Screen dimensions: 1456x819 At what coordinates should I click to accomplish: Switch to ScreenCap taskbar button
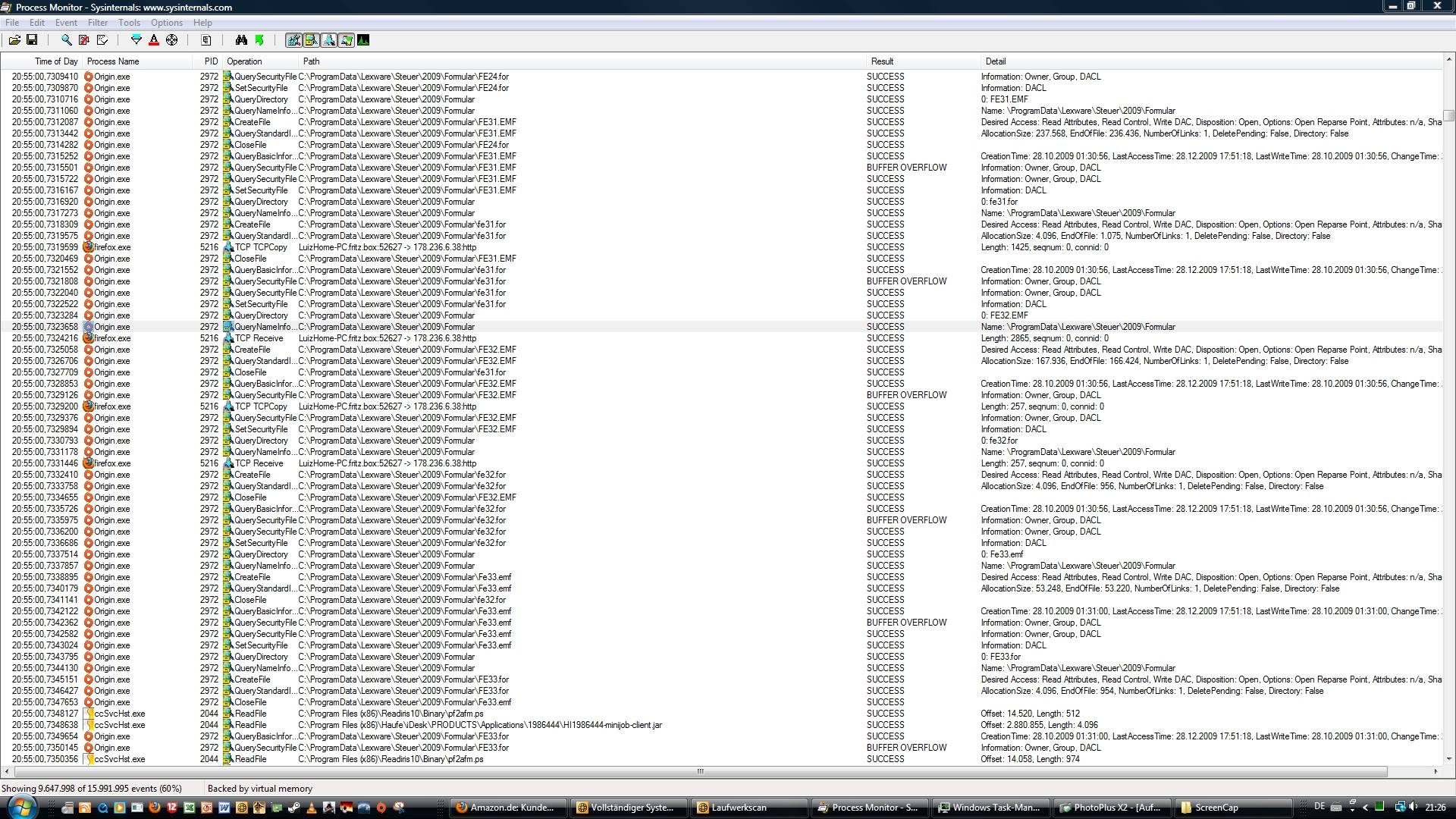click(1233, 808)
